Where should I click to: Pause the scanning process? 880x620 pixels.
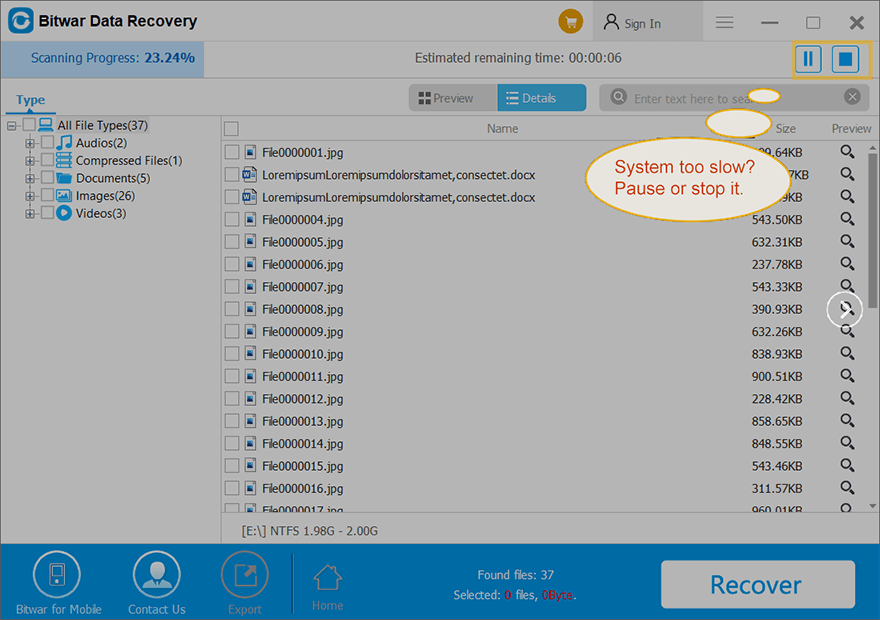click(808, 59)
